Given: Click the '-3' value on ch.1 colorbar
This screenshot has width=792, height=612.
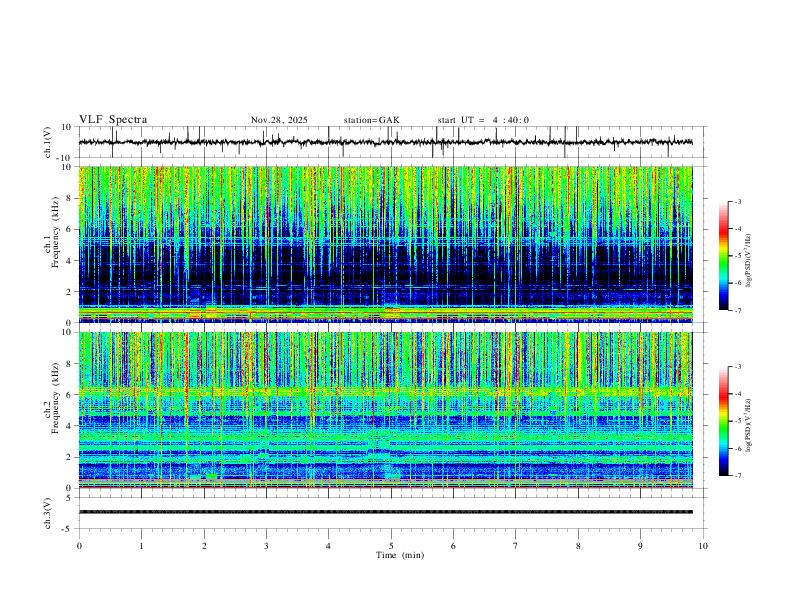Looking at the screenshot, I should 737,201.
